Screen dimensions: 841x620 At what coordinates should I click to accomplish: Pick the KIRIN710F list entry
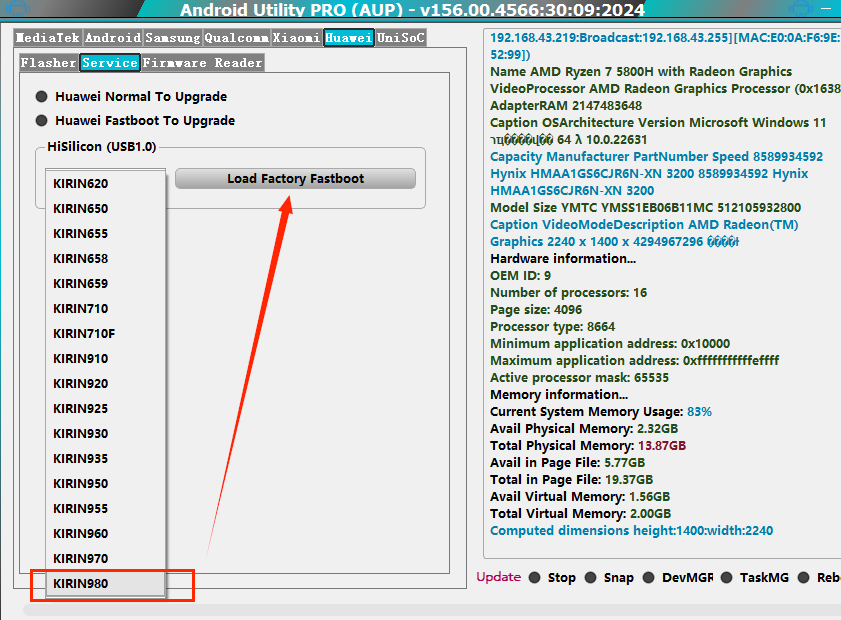pyautogui.click(x=106, y=334)
